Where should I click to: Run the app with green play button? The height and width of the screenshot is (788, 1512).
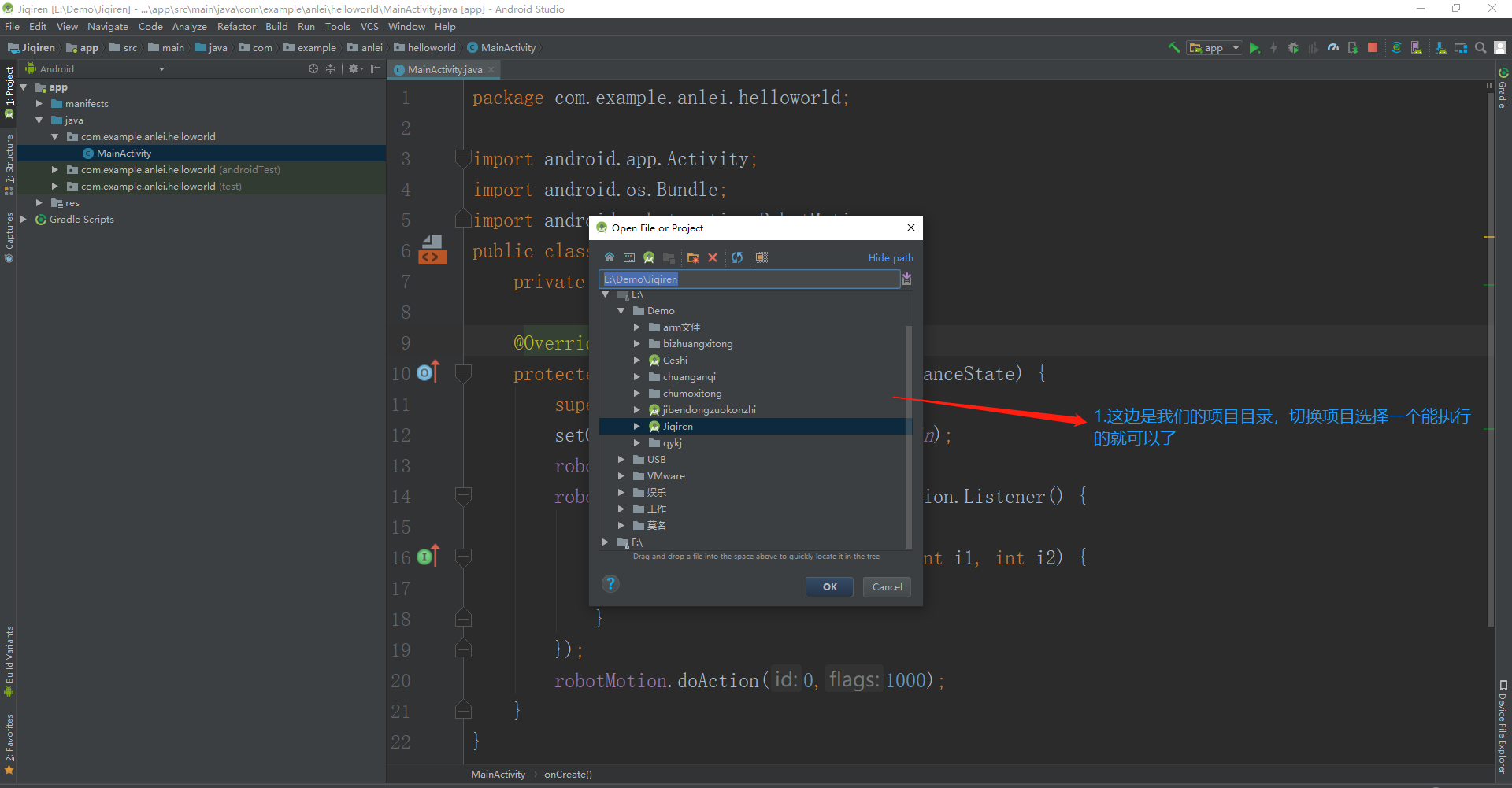tap(1254, 47)
